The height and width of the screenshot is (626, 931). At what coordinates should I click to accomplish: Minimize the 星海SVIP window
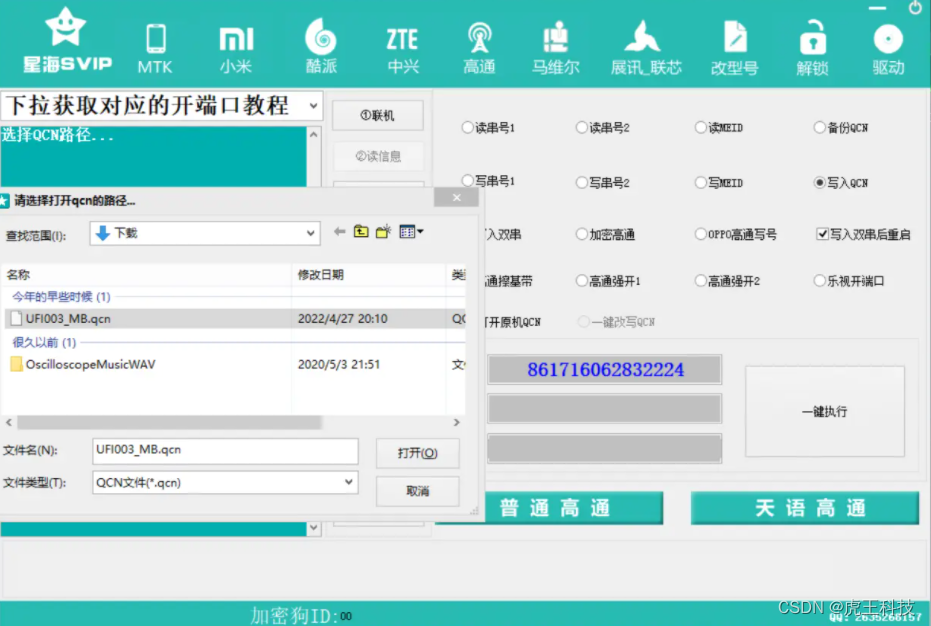pos(877,8)
